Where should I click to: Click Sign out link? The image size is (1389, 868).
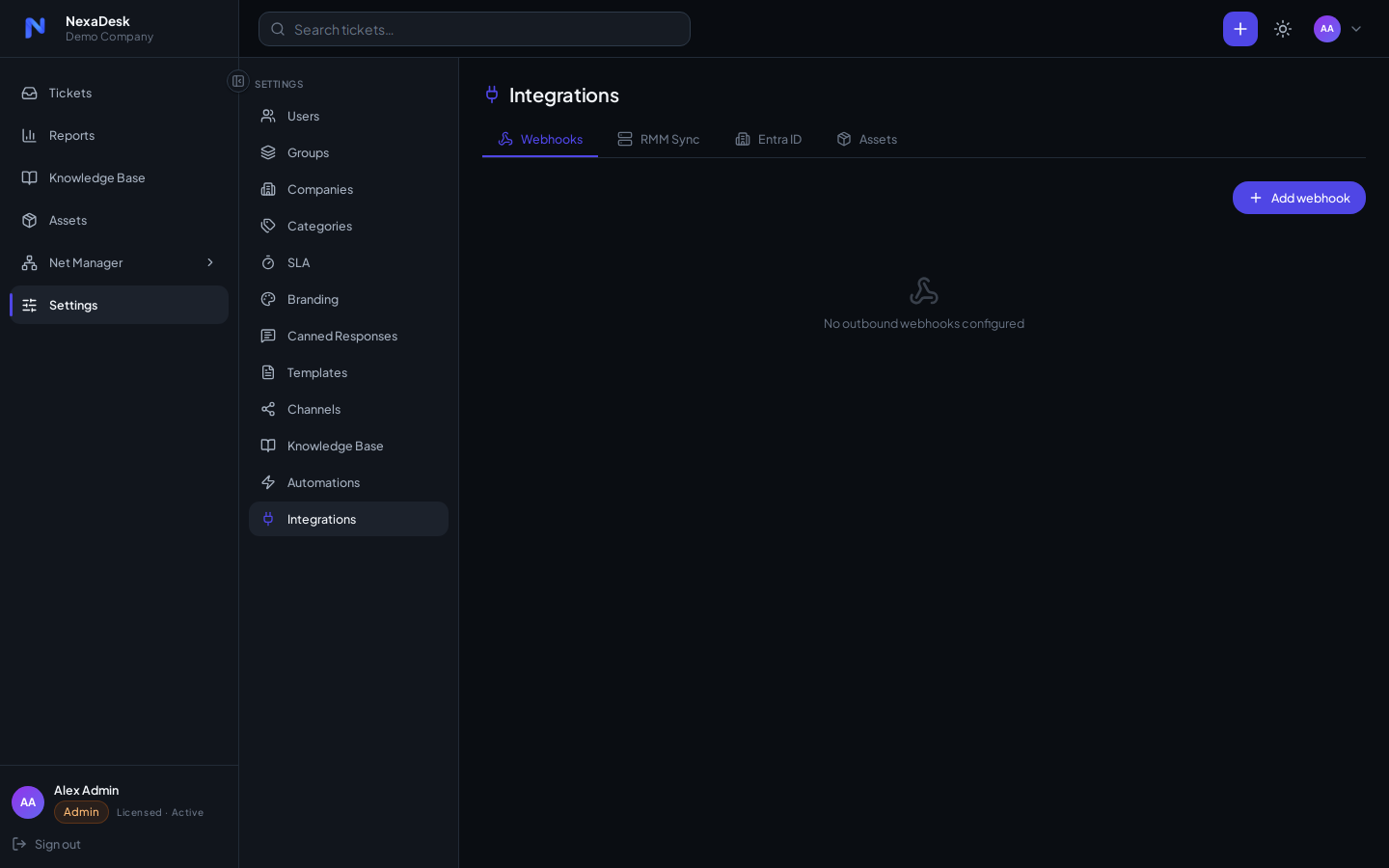(x=46, y=844)
